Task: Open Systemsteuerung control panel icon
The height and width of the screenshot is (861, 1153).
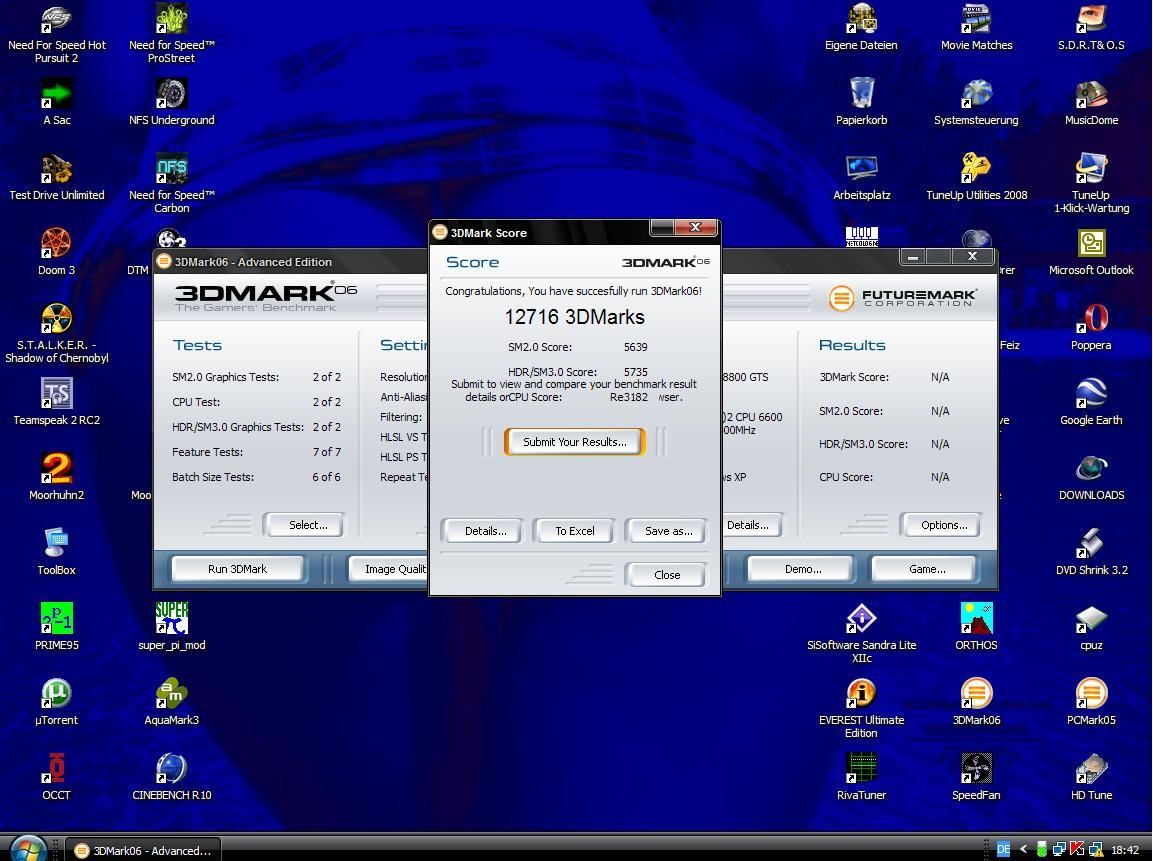Action: point(976,101)
